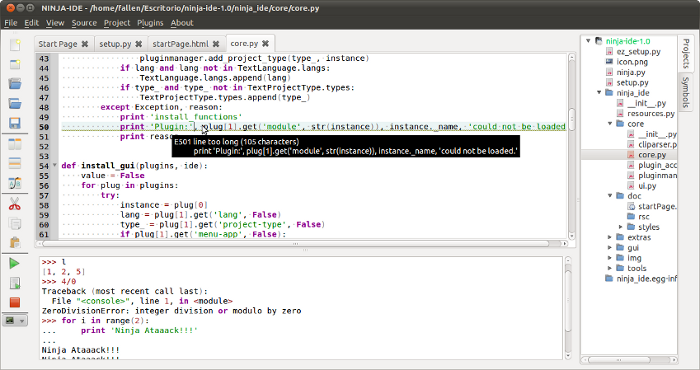The width and height of the screenshot is (700, 370).
Task: Click the New Project toolbar icon
Action: click(15, 65)
